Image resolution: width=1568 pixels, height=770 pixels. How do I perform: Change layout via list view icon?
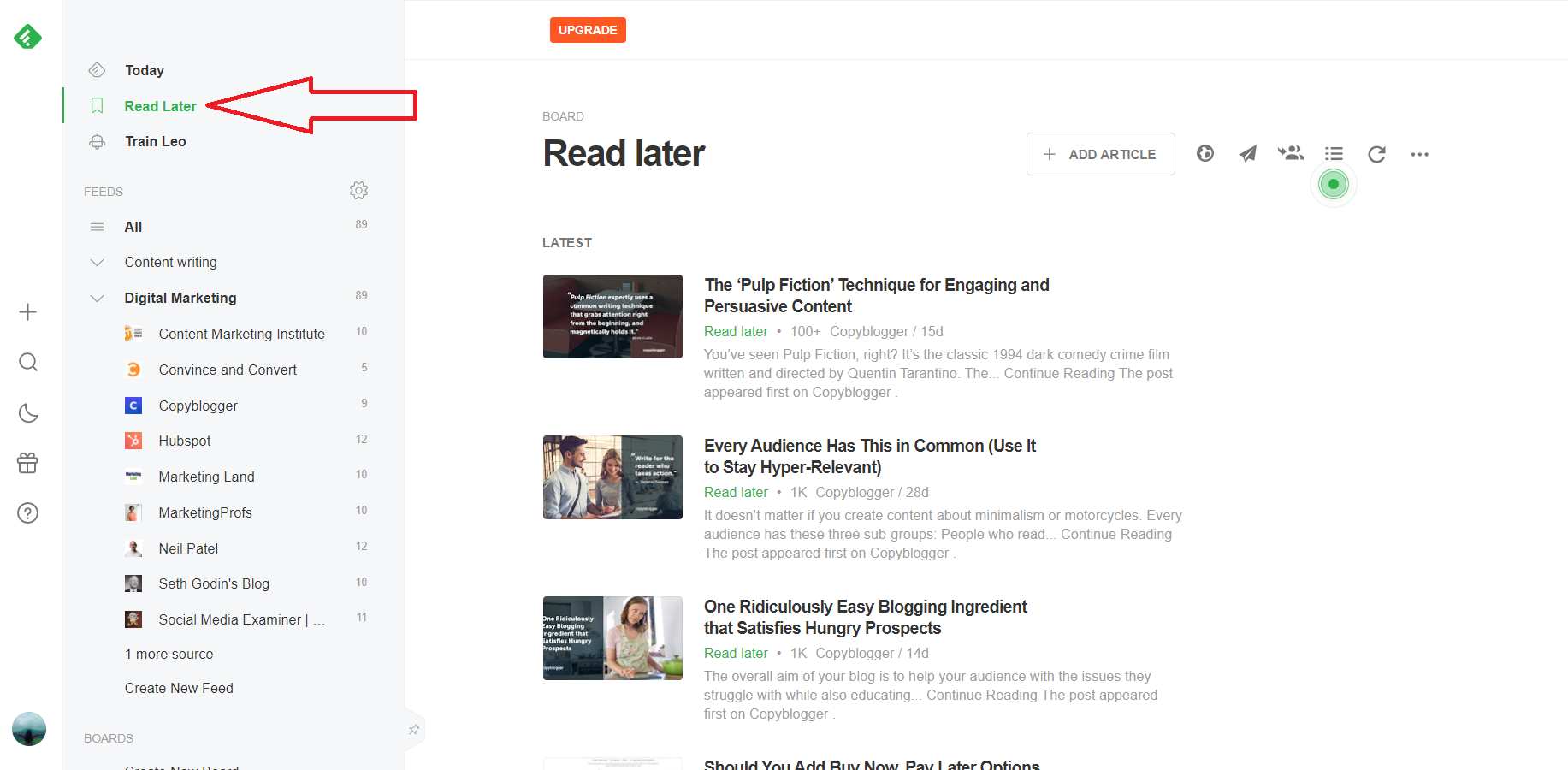click(x=1334, y=154)
